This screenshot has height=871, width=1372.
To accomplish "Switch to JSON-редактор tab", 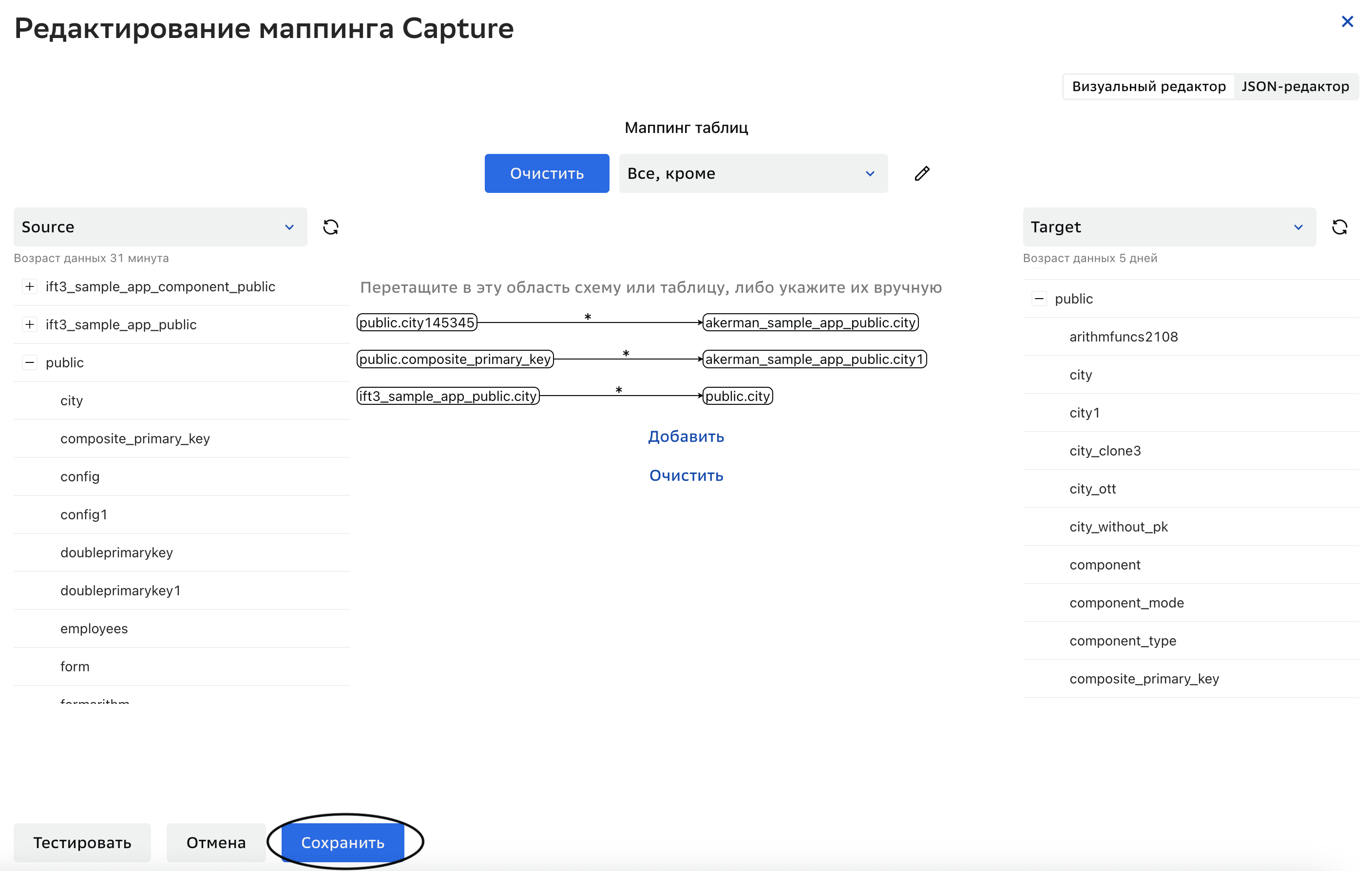I will (1295, 87).
